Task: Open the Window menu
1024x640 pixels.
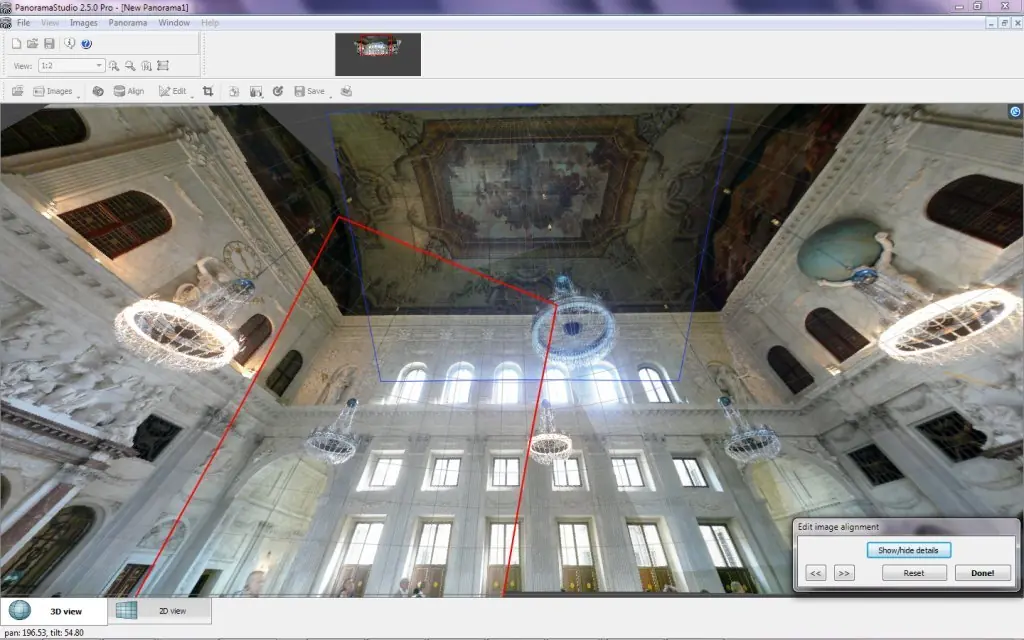Action: click(174, 23)
